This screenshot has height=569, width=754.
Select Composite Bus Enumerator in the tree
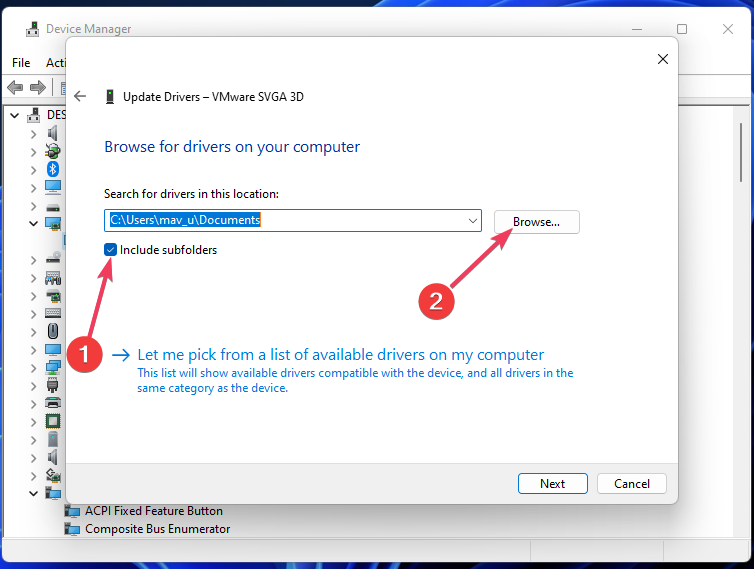click(x=157, y=529)
